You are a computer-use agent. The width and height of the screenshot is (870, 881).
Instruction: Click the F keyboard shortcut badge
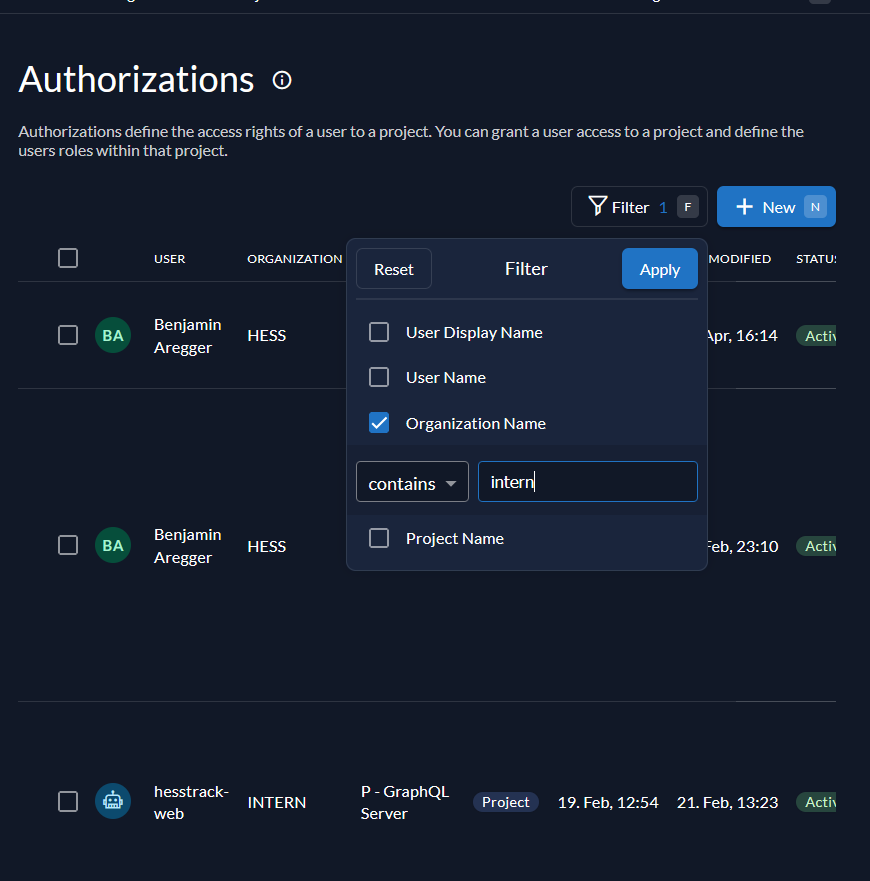point(687,207)
